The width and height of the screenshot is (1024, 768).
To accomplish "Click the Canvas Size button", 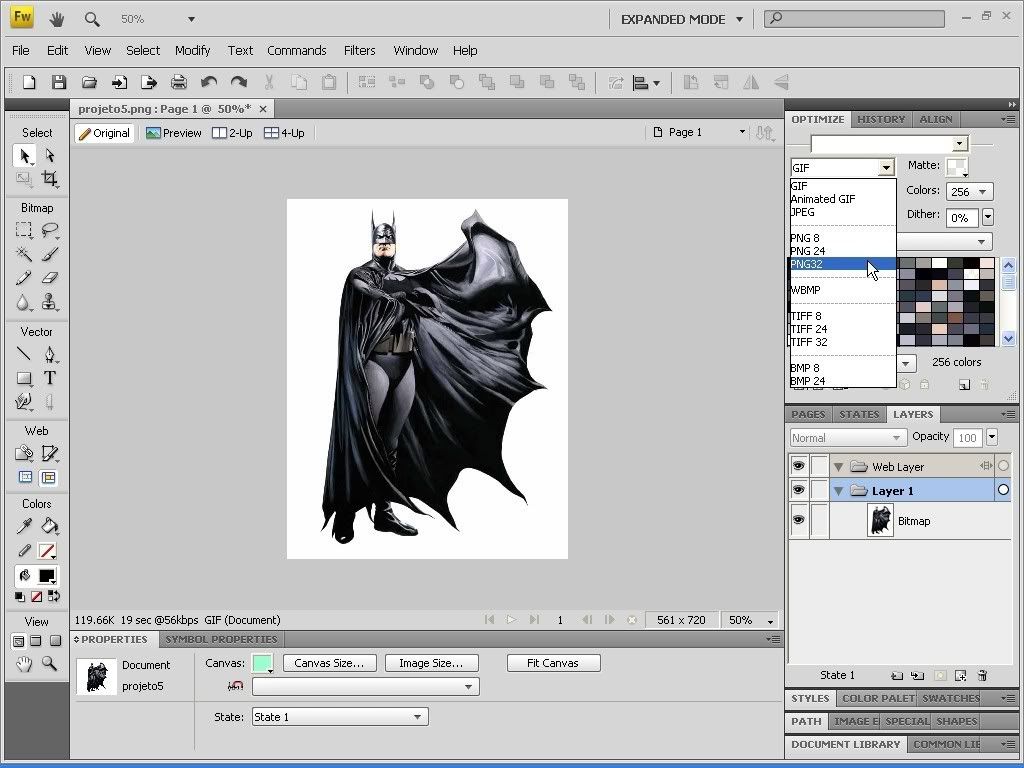I will point(329,663).
